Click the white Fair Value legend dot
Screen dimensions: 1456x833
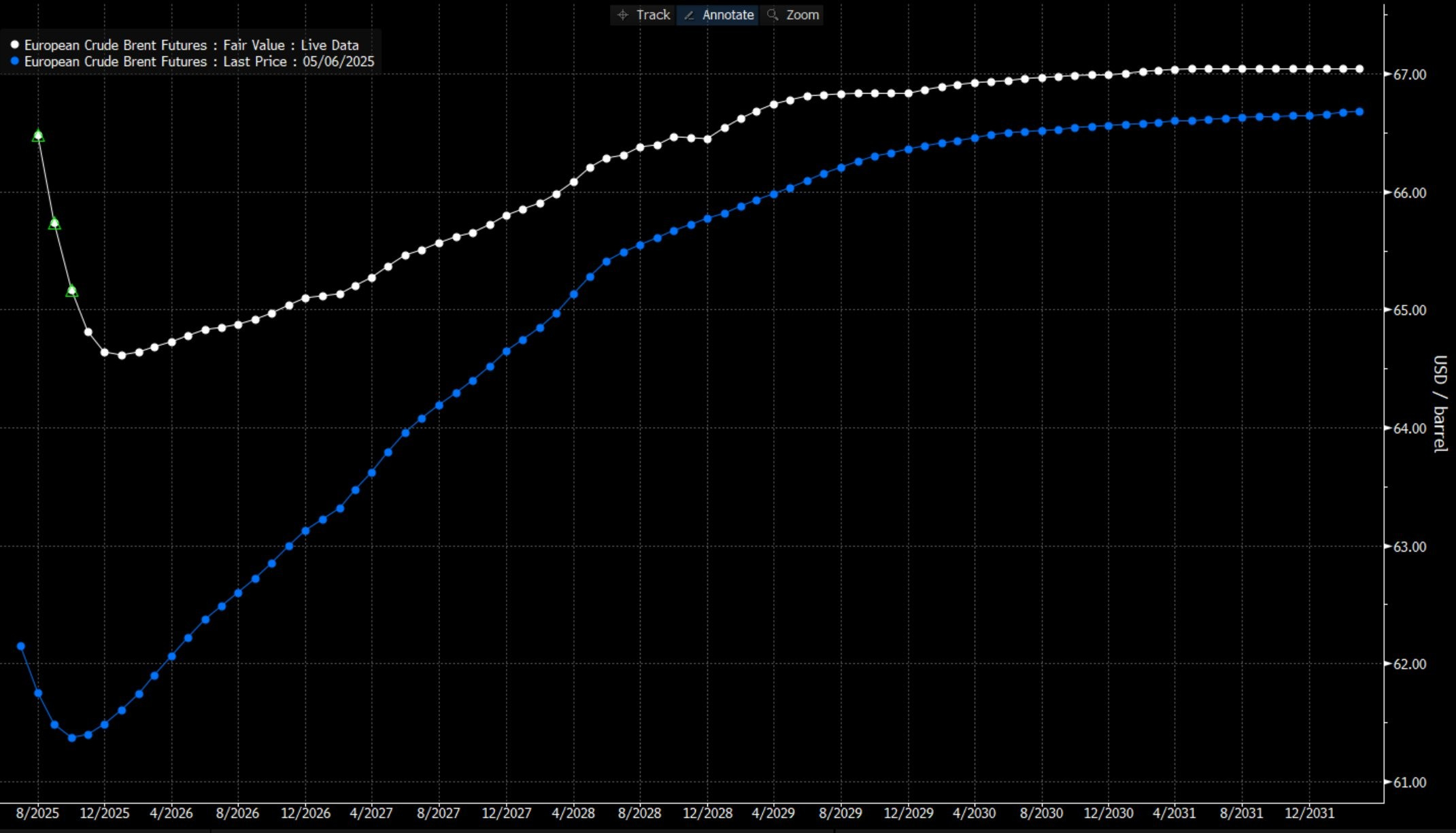point(15,45)
